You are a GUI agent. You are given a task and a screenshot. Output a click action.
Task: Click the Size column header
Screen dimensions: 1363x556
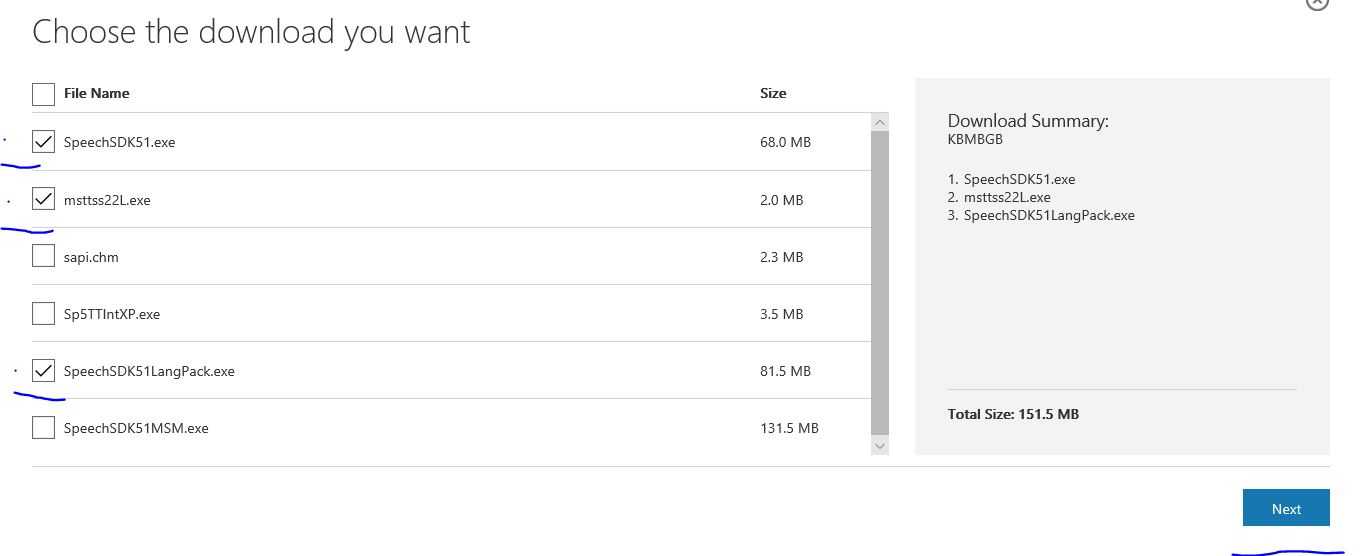tap(773, 93)
